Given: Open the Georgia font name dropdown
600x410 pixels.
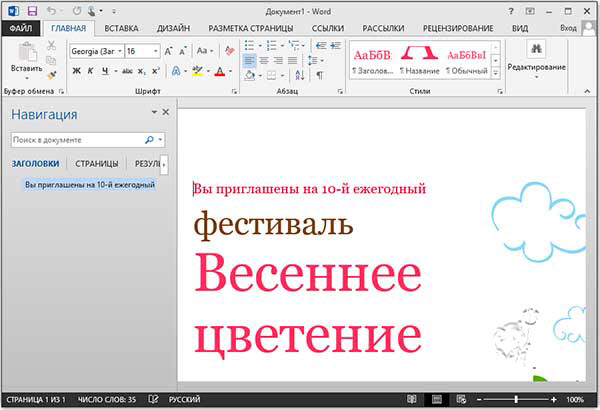Looking at the screenshot, I should (119, 51).
